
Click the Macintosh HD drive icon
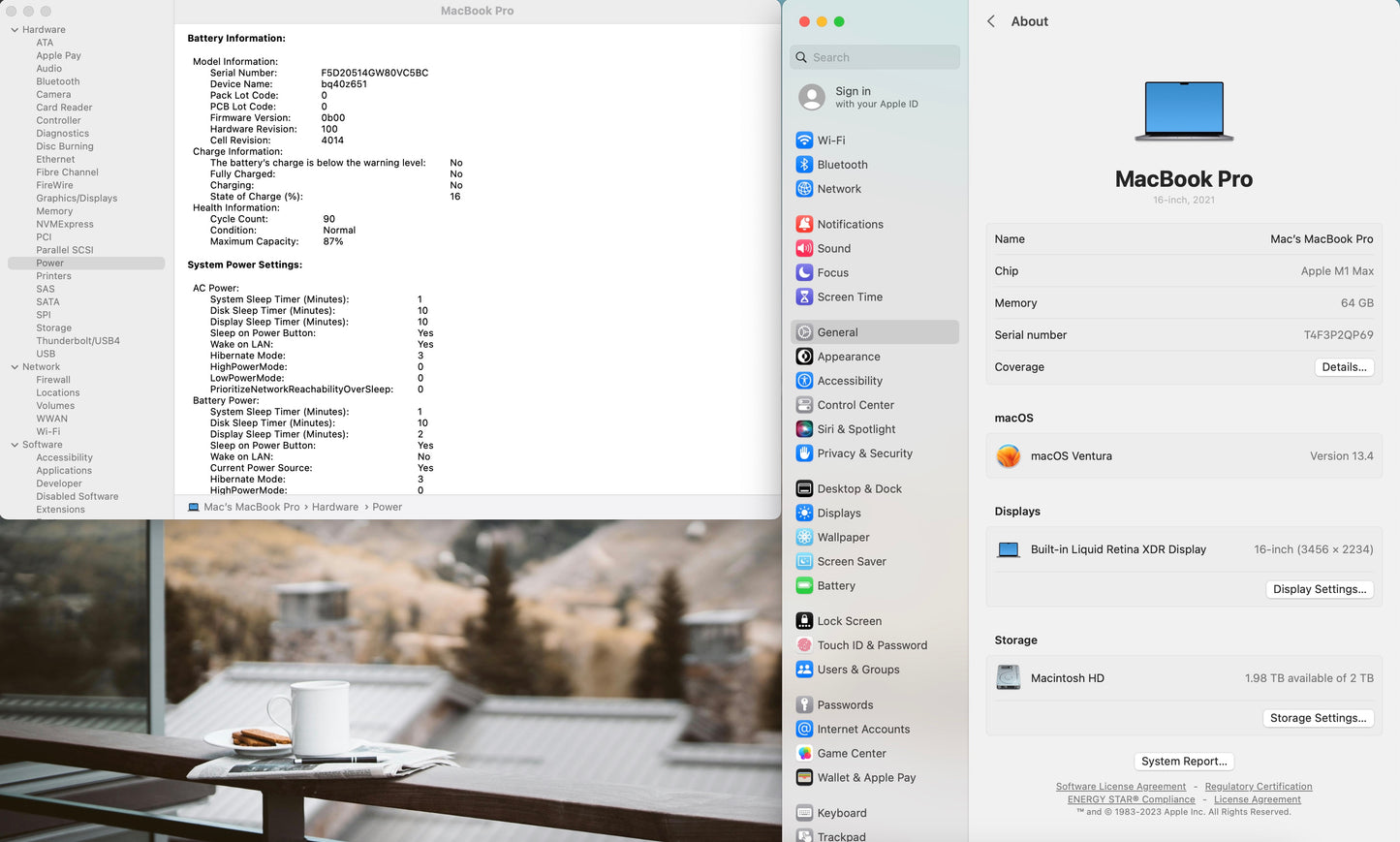point(1009,678)
